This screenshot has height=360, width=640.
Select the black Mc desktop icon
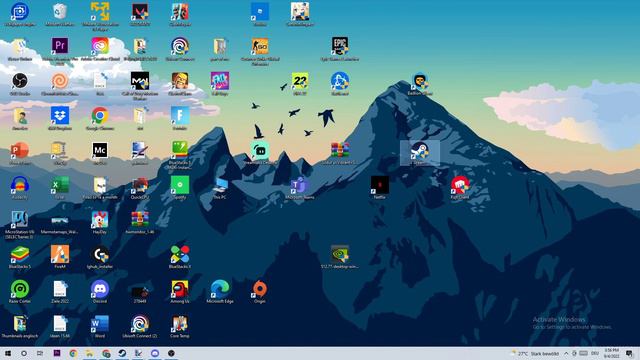[x=100, y=150]
